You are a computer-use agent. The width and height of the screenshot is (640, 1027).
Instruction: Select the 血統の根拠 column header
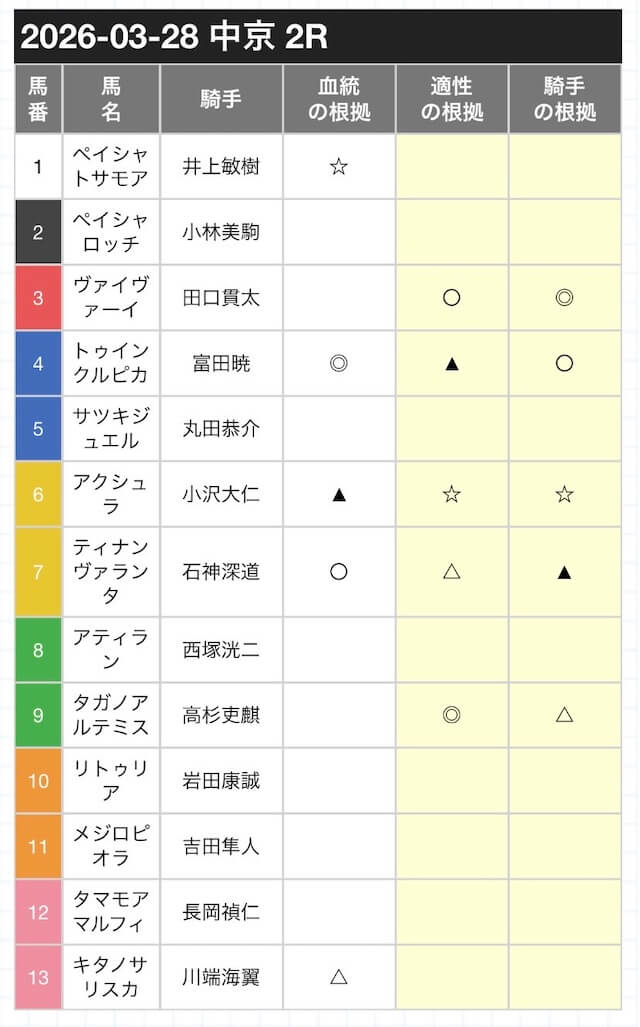[339, 99]
